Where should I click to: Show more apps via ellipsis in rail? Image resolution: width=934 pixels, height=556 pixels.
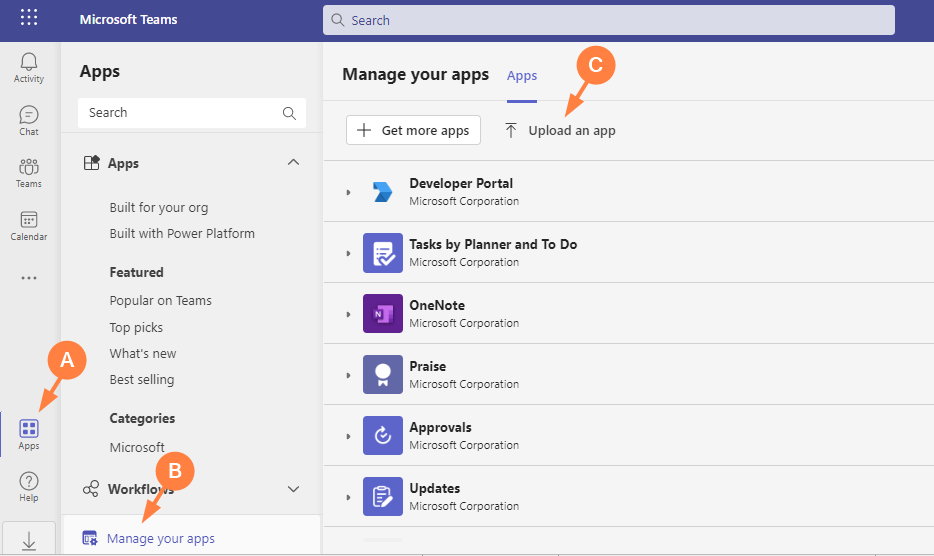click(29, 278)
